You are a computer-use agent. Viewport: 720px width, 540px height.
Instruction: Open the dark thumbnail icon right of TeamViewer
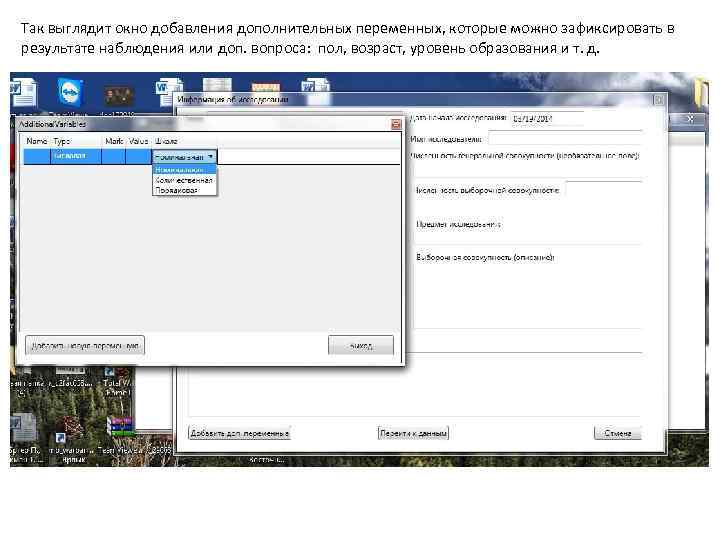(x=118, y=96)
